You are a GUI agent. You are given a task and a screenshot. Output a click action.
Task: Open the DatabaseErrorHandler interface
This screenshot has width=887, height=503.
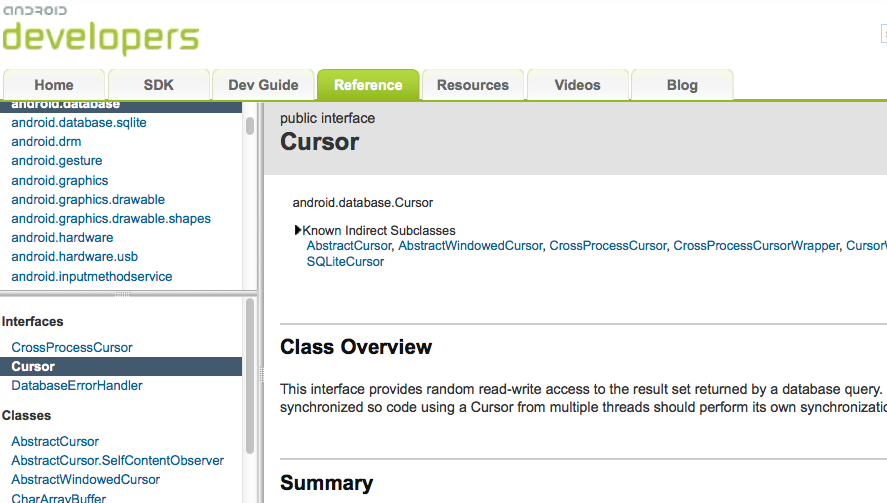(77, 385)
